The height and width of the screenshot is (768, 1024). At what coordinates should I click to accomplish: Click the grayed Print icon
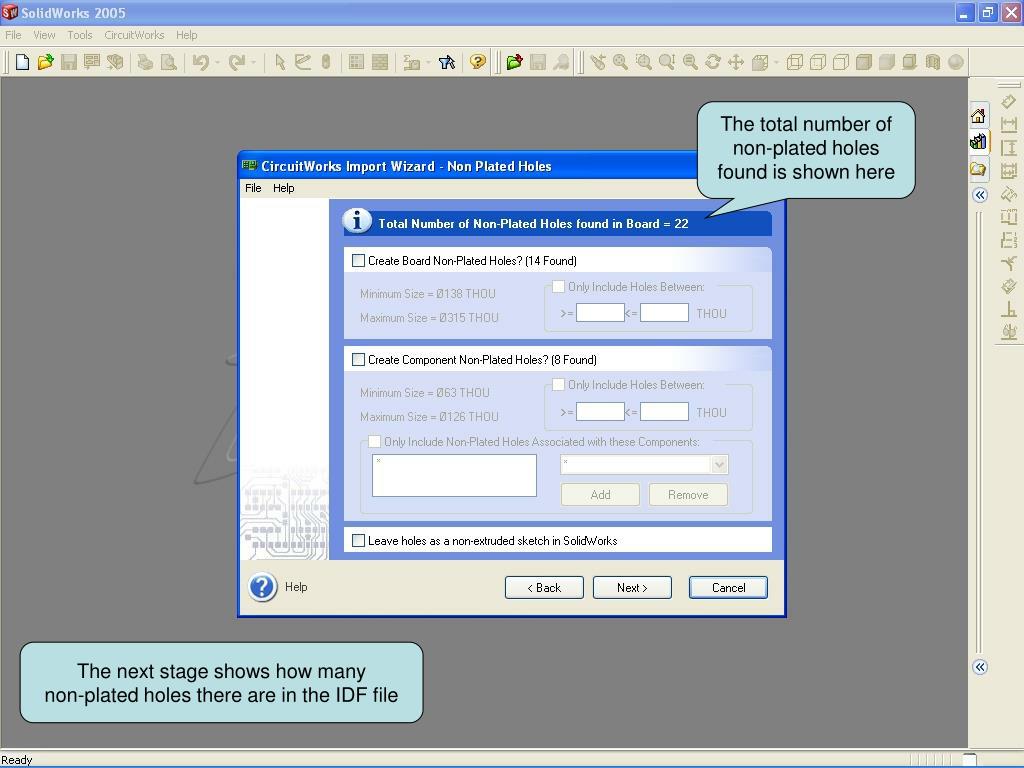(145, 62)
